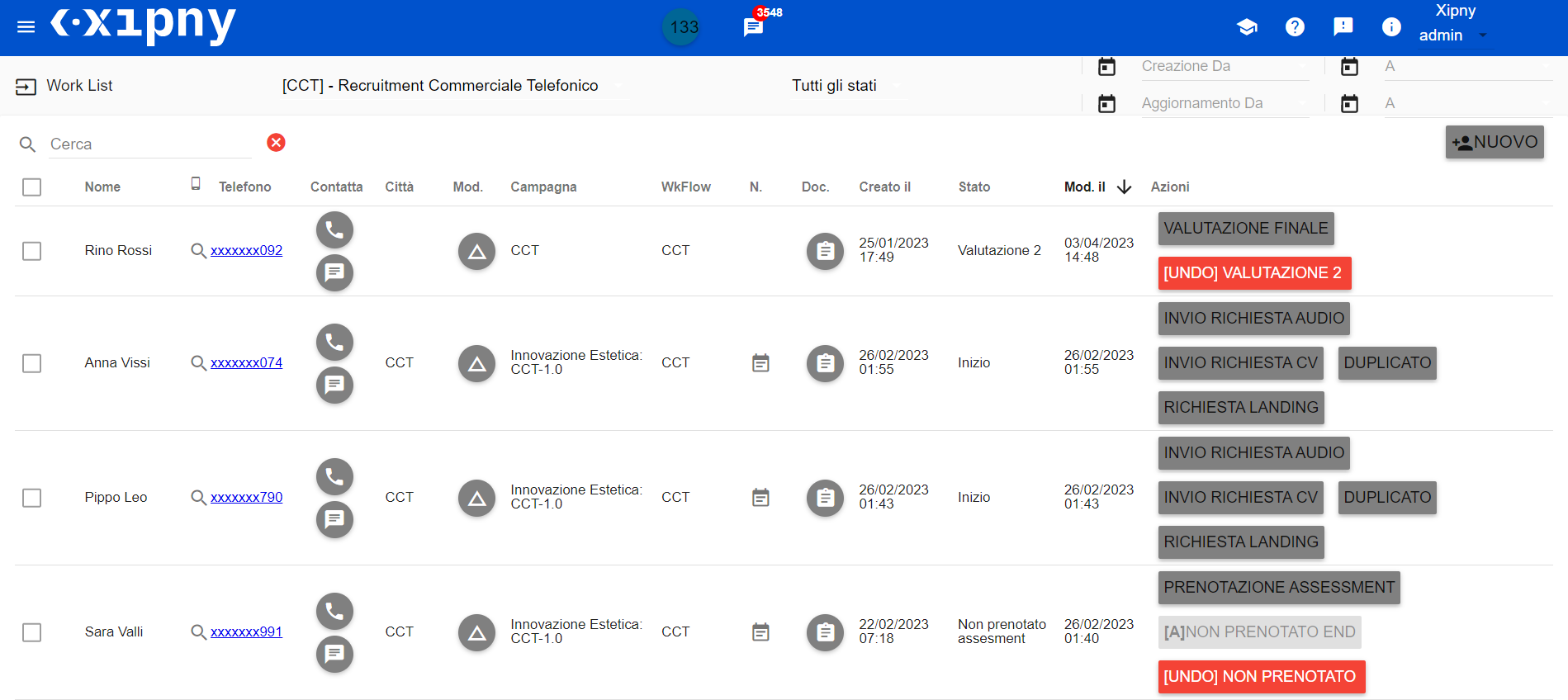Viewport: 1568px width, 700px height.
Task: Click the PRENOTAZIONE ASSESSMENT button
Action: pyautogui.click(x=1279, y=588)
